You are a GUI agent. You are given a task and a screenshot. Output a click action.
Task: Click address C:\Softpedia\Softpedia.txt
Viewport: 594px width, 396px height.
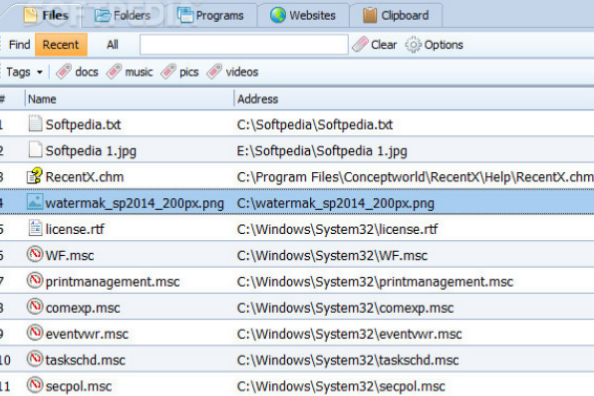[315, 125]
